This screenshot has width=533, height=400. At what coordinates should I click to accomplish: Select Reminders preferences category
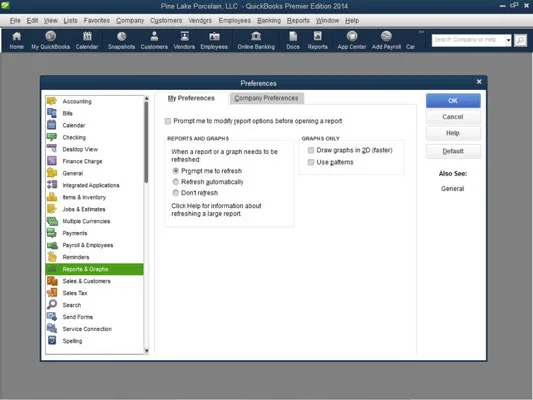[94, 257]
